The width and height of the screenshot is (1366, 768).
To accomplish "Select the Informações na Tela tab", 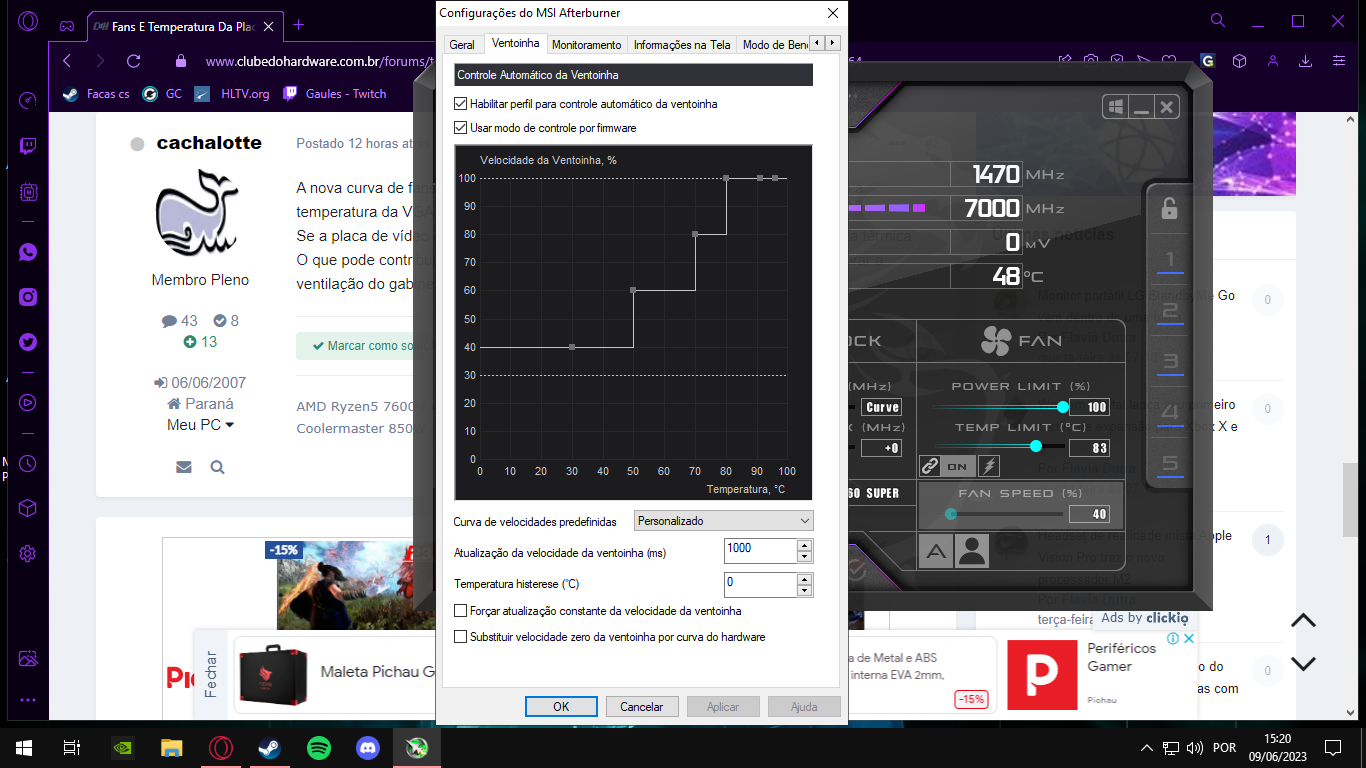I will (x=682, y=45).
